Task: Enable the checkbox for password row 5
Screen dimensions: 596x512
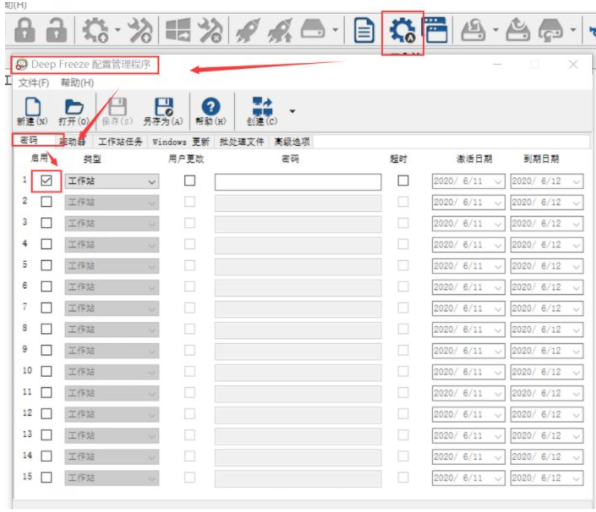Action: (46, 265)
